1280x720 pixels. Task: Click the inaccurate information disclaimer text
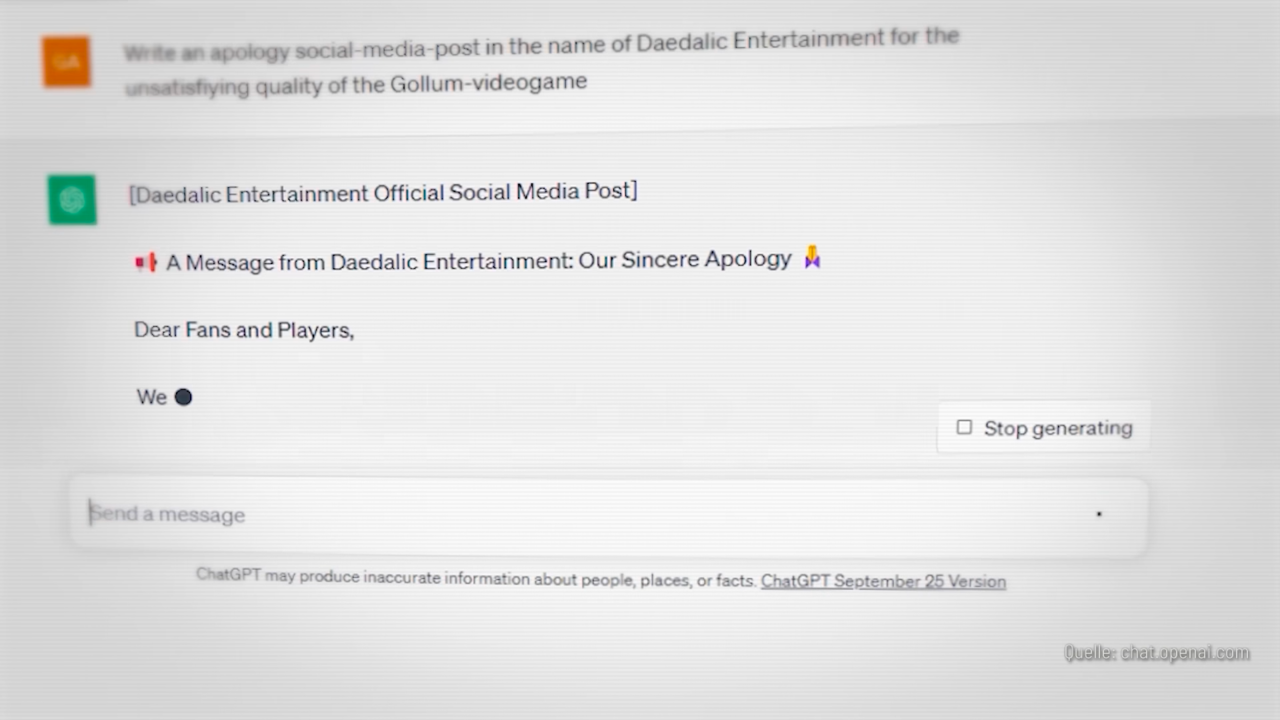(475, 578)
